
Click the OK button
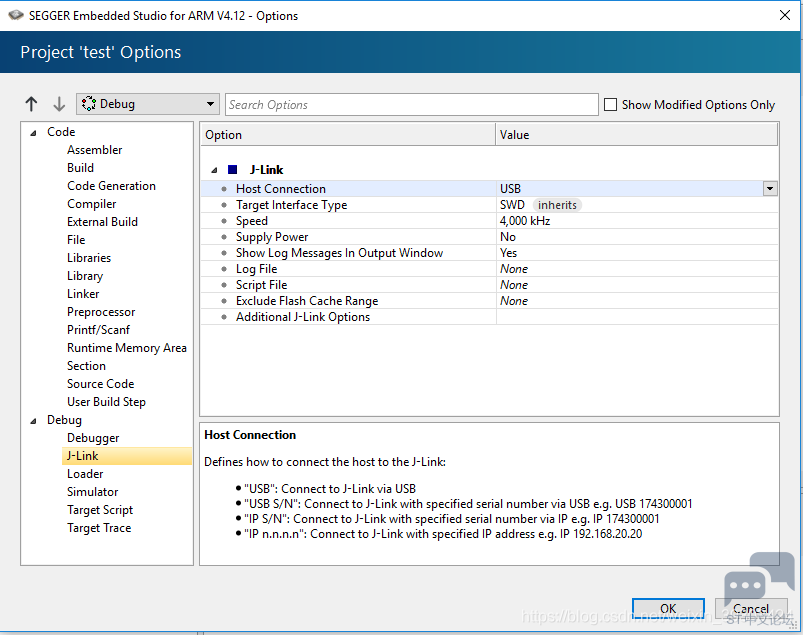tap(668, 608)
